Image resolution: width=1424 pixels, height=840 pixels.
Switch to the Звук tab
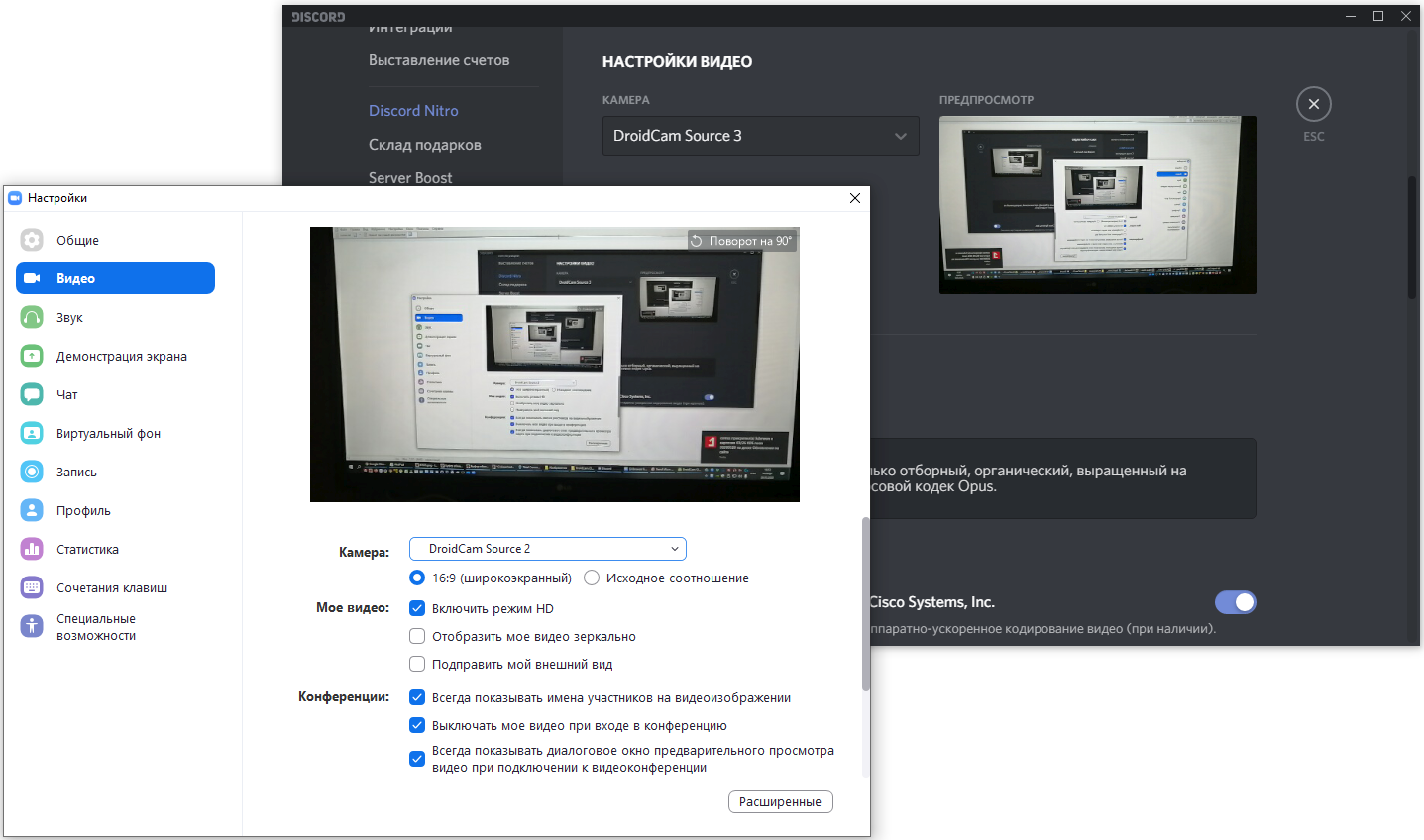pyautogui.click(x=115, y=317)
